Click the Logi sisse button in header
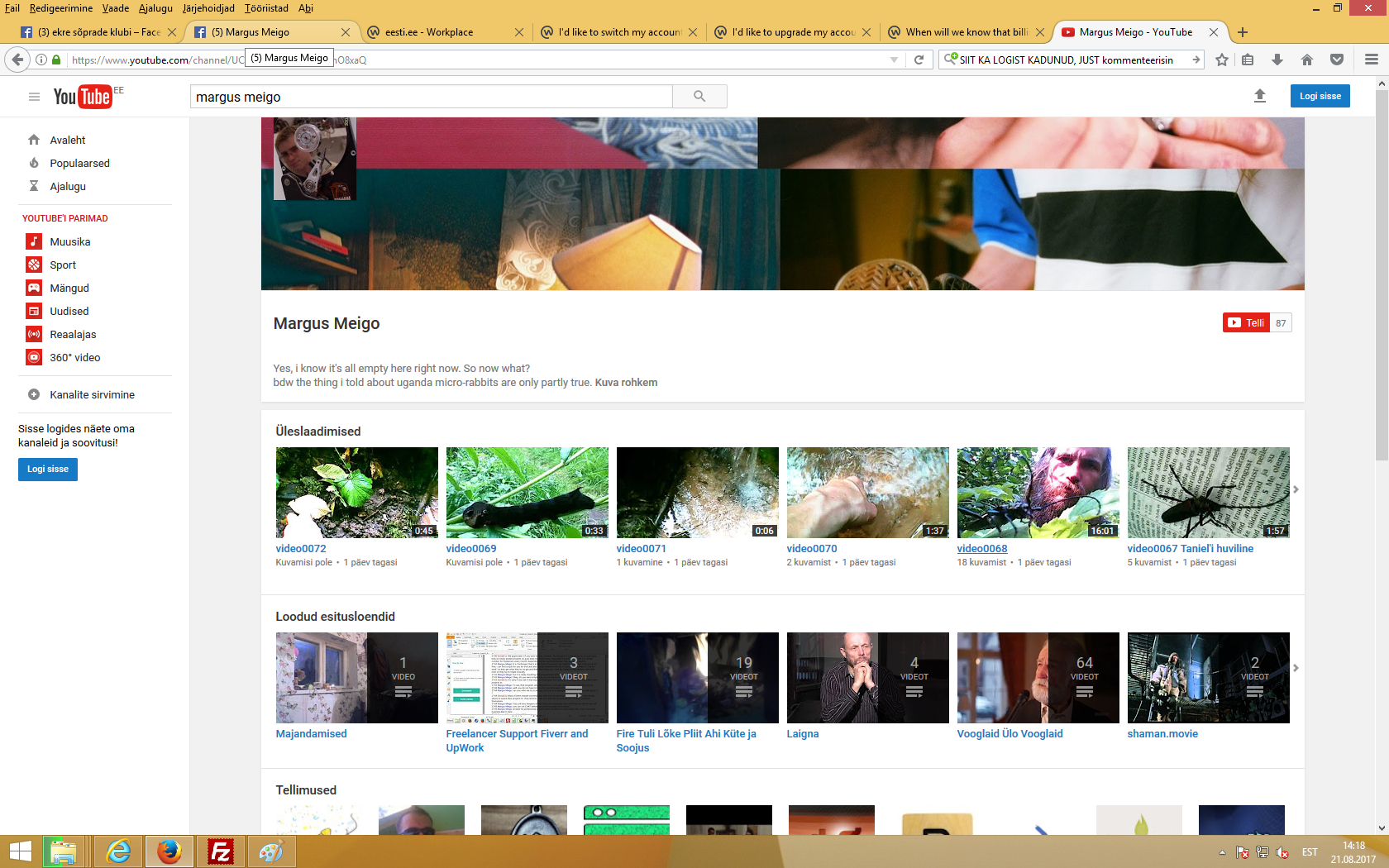The height and width of the screenshot is (868, 1389). [x=1320, y=96]
